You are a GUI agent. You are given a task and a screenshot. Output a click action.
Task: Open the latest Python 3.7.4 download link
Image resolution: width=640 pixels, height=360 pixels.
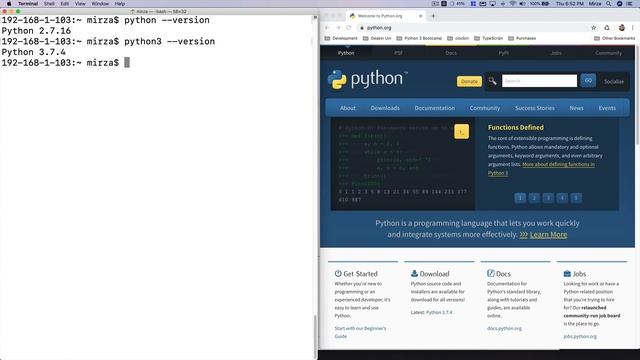pyautogui.click(x=439, y=312)
